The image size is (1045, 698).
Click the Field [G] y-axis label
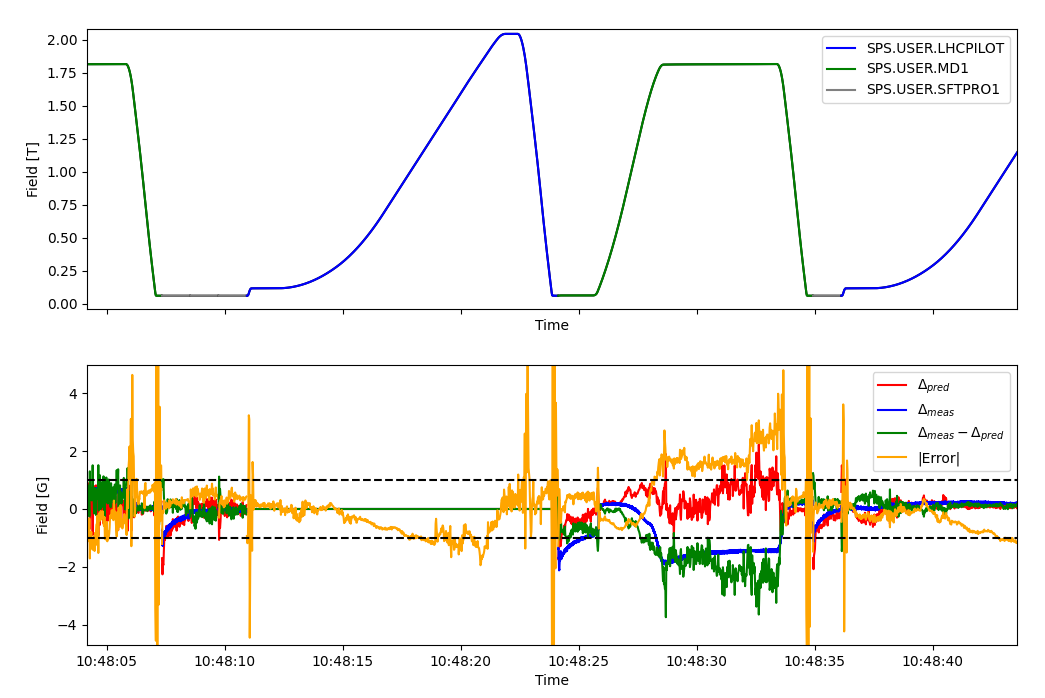pos(42,505)
